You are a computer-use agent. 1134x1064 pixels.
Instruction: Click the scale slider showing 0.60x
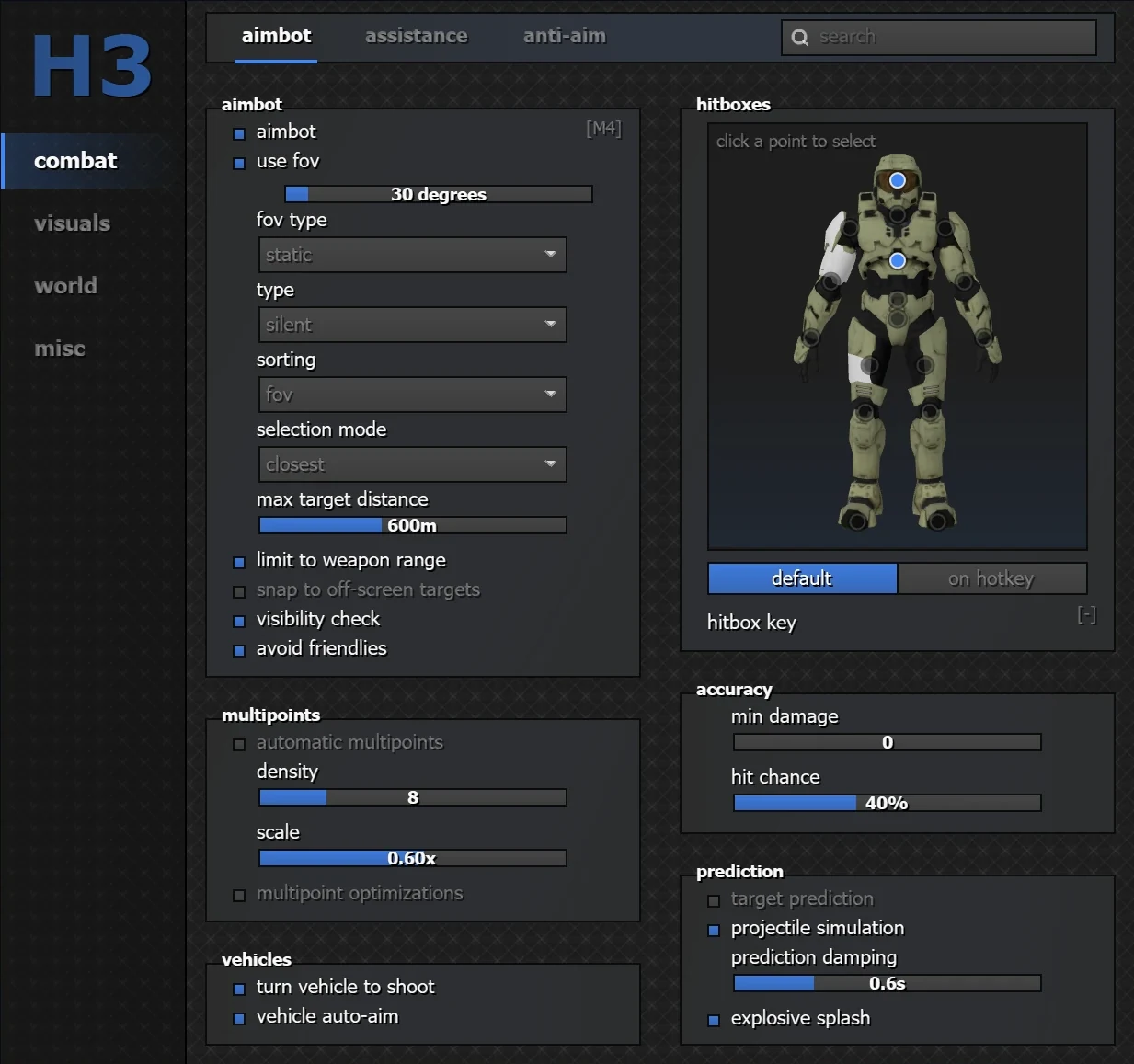tap(413, 858)
